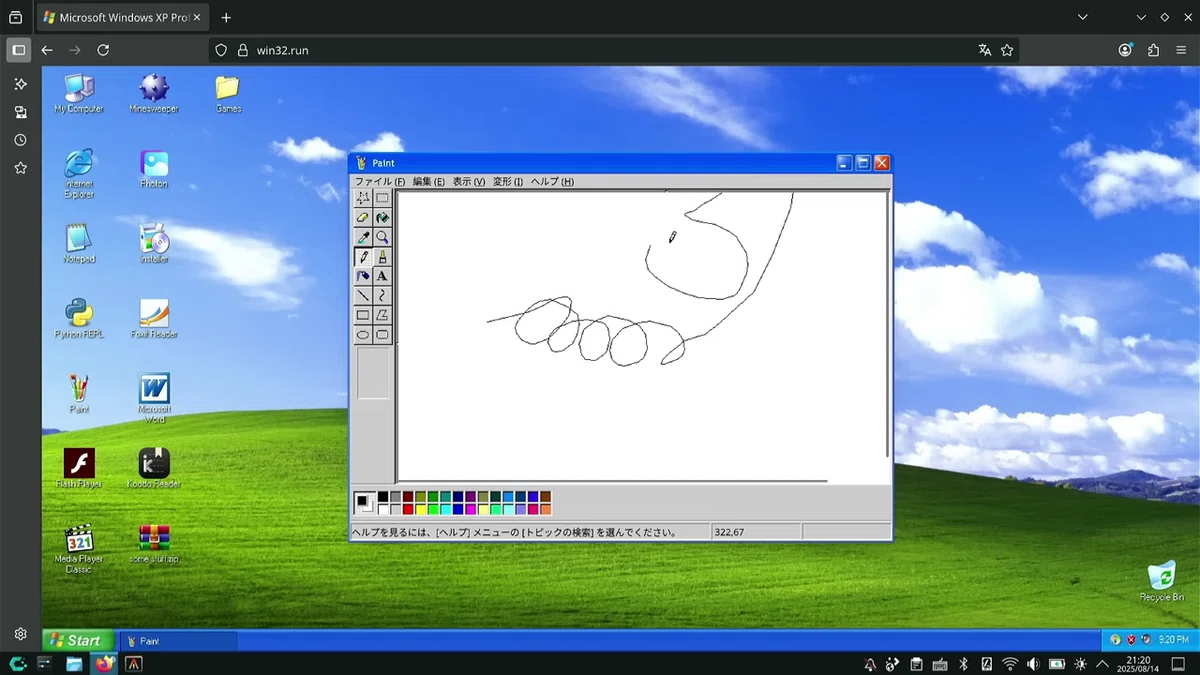
Task: Open Firefox from the system dock
Action: (103, 663)
